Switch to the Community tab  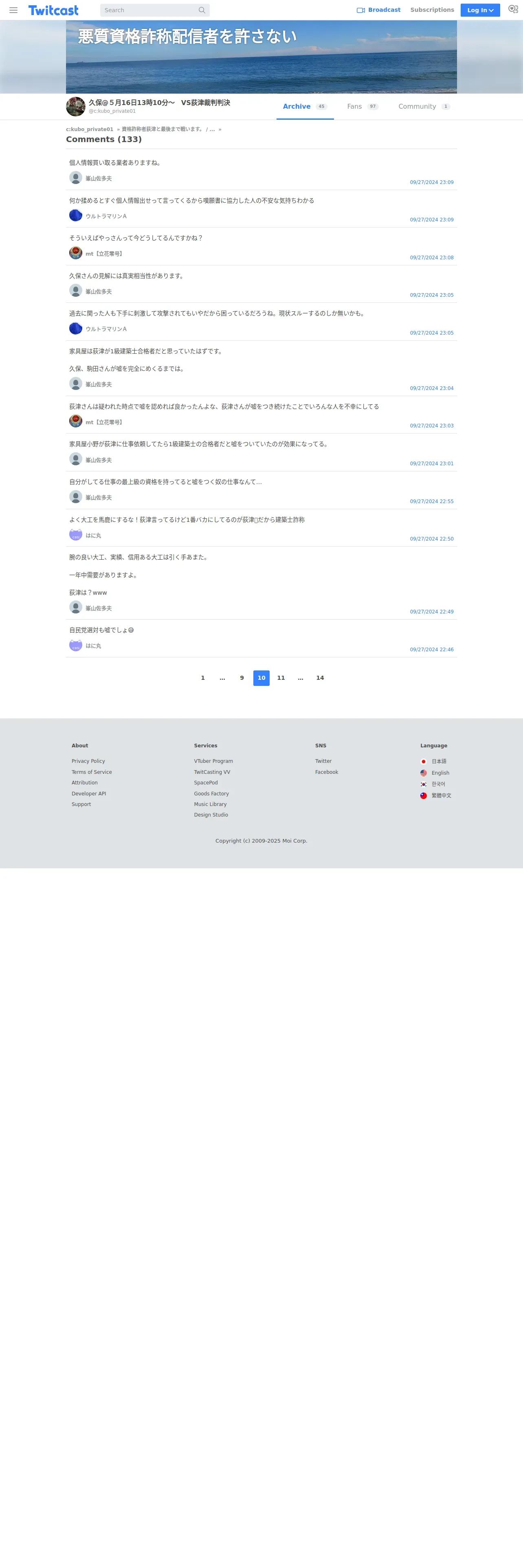coord(424,107)
